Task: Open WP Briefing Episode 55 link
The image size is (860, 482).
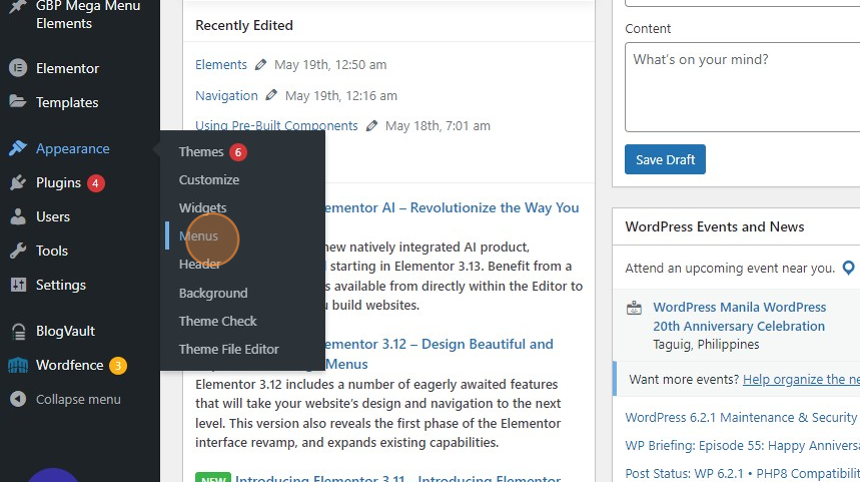Action: (742, 445)
